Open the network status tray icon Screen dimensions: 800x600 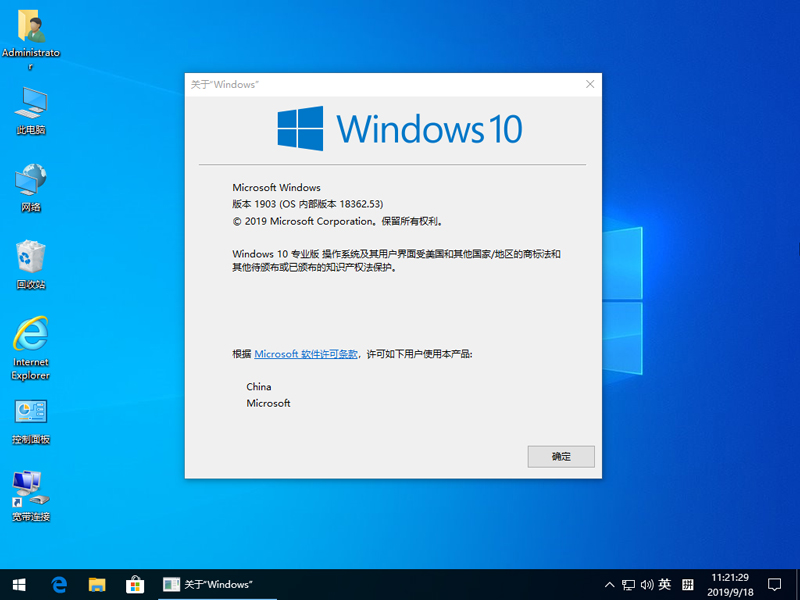pos(628,584)
